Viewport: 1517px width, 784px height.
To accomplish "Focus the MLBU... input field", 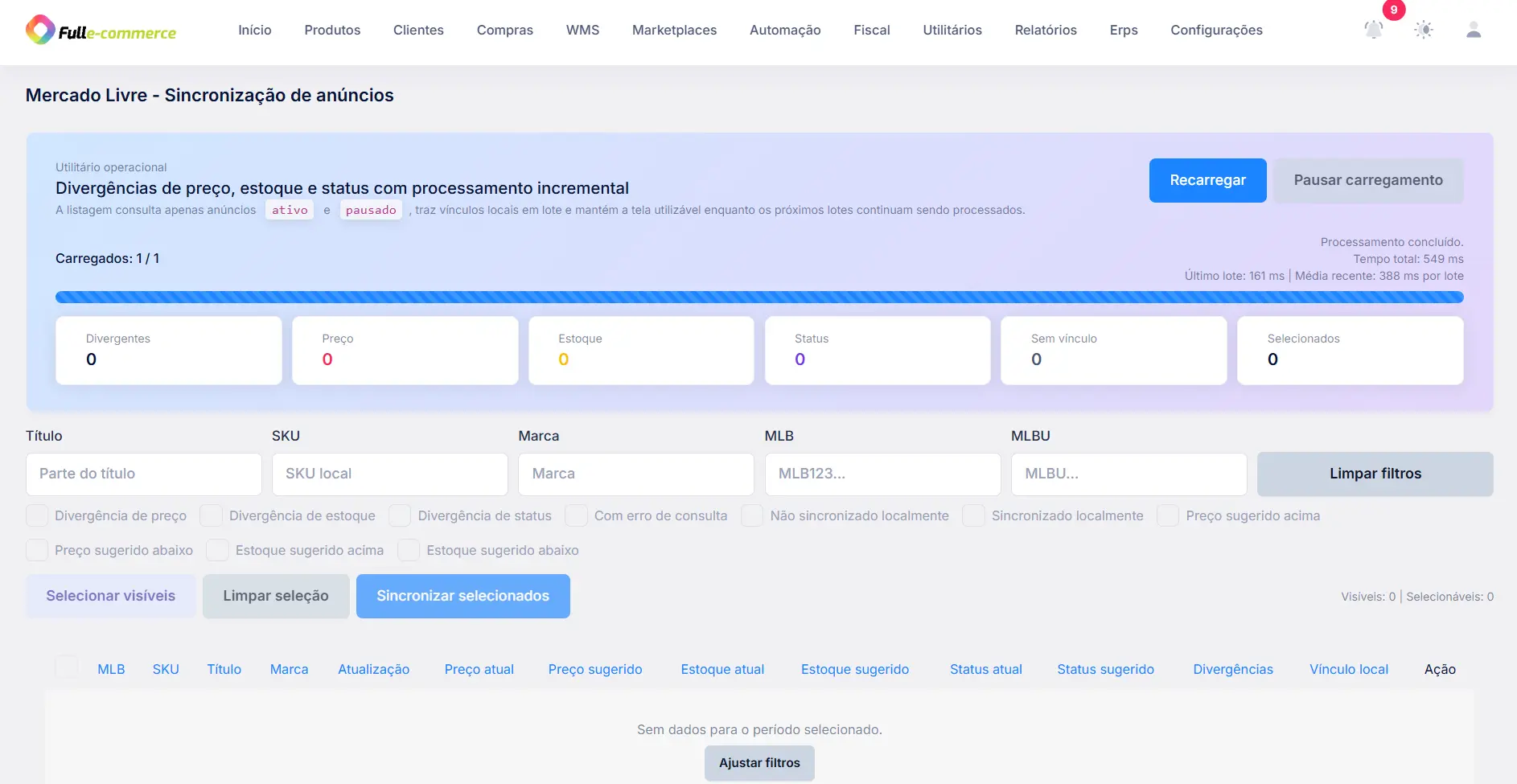I will coord(1128,474).
